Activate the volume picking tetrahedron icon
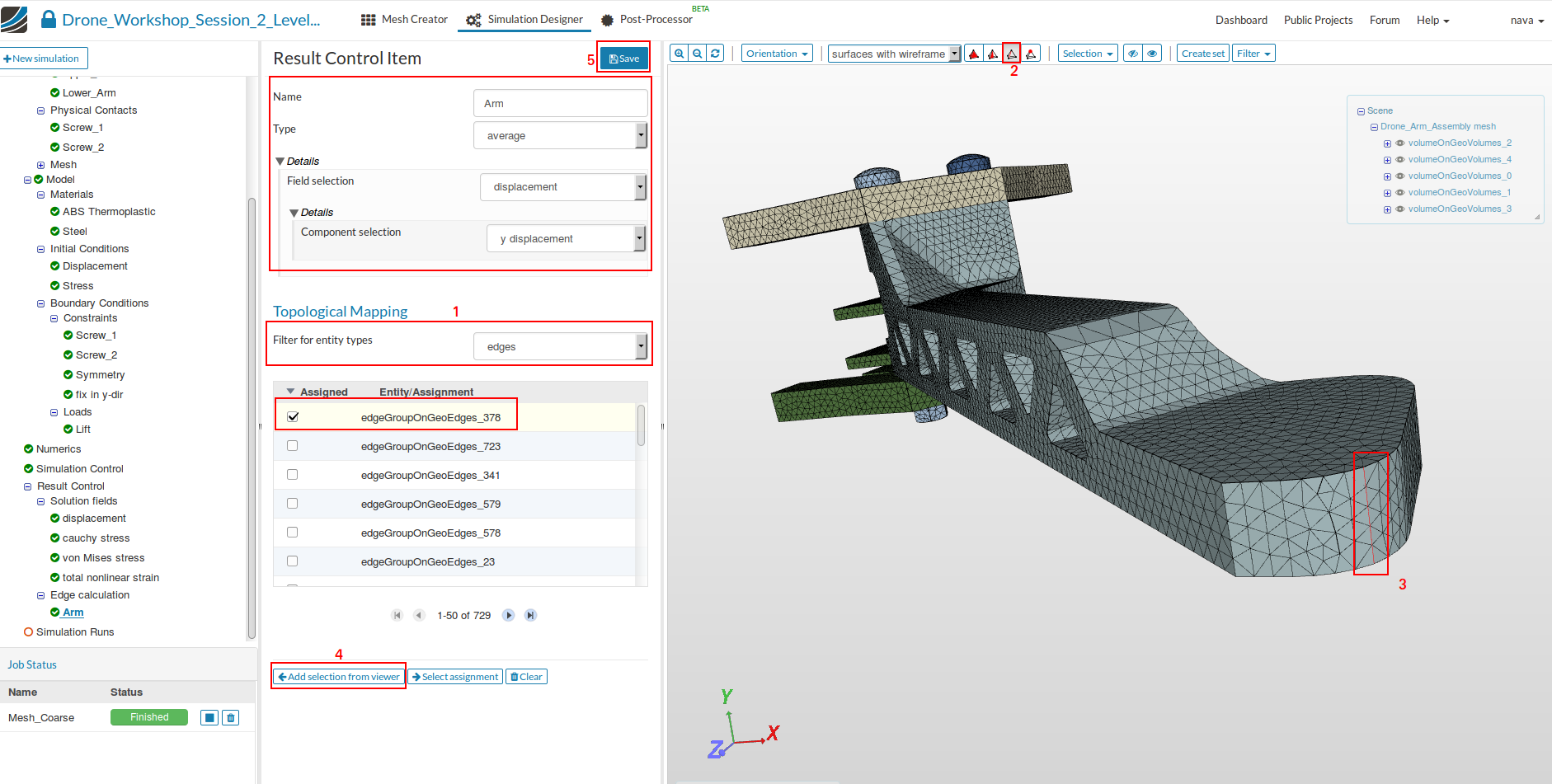The width and height of the screenshot is (1552, 784). coord(974,54)
